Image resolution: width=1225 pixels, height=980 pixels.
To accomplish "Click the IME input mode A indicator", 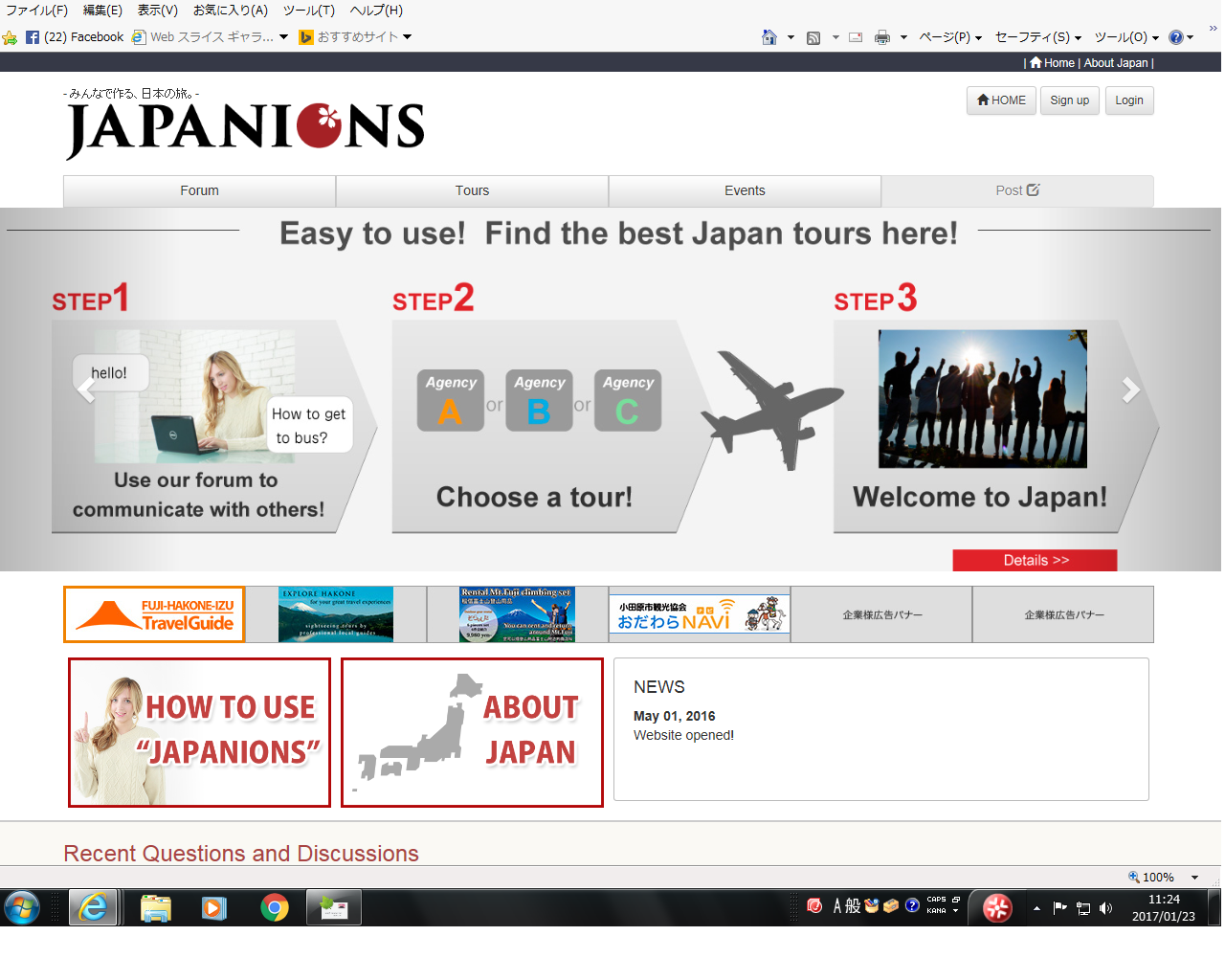I will click(837, 906).
